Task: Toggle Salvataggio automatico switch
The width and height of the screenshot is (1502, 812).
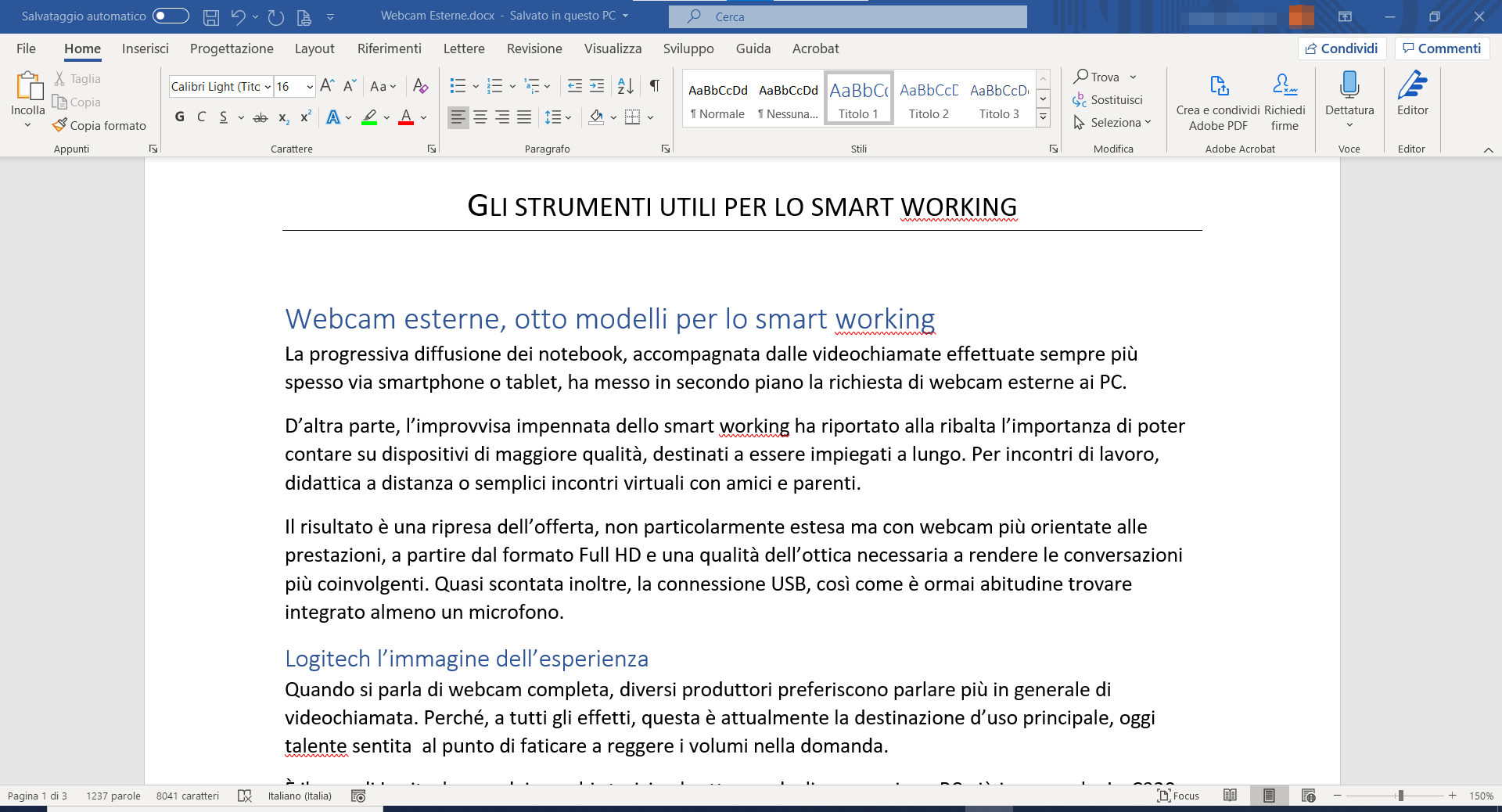Action: coord(171,16)
